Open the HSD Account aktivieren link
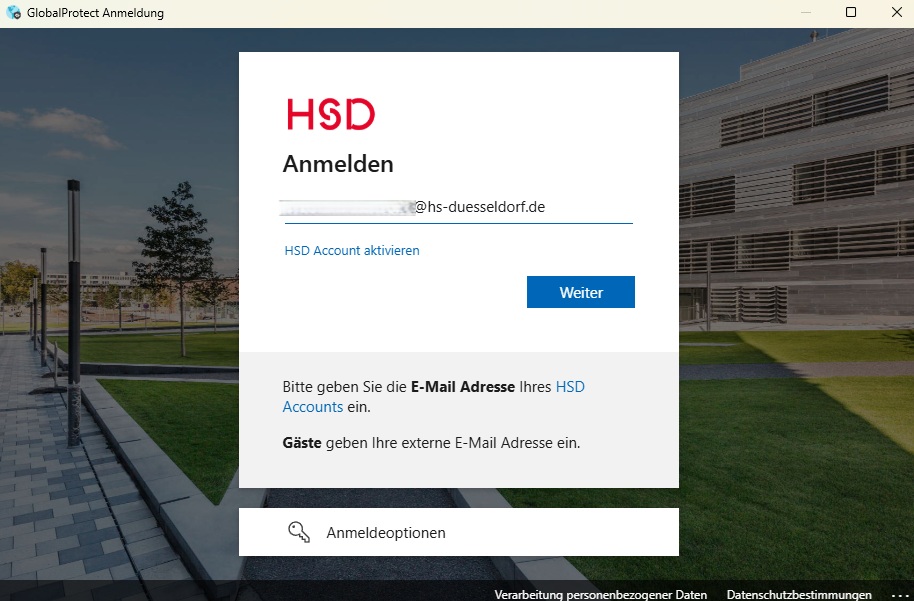This screenshot has width=914, height=601. coord(351,250)
